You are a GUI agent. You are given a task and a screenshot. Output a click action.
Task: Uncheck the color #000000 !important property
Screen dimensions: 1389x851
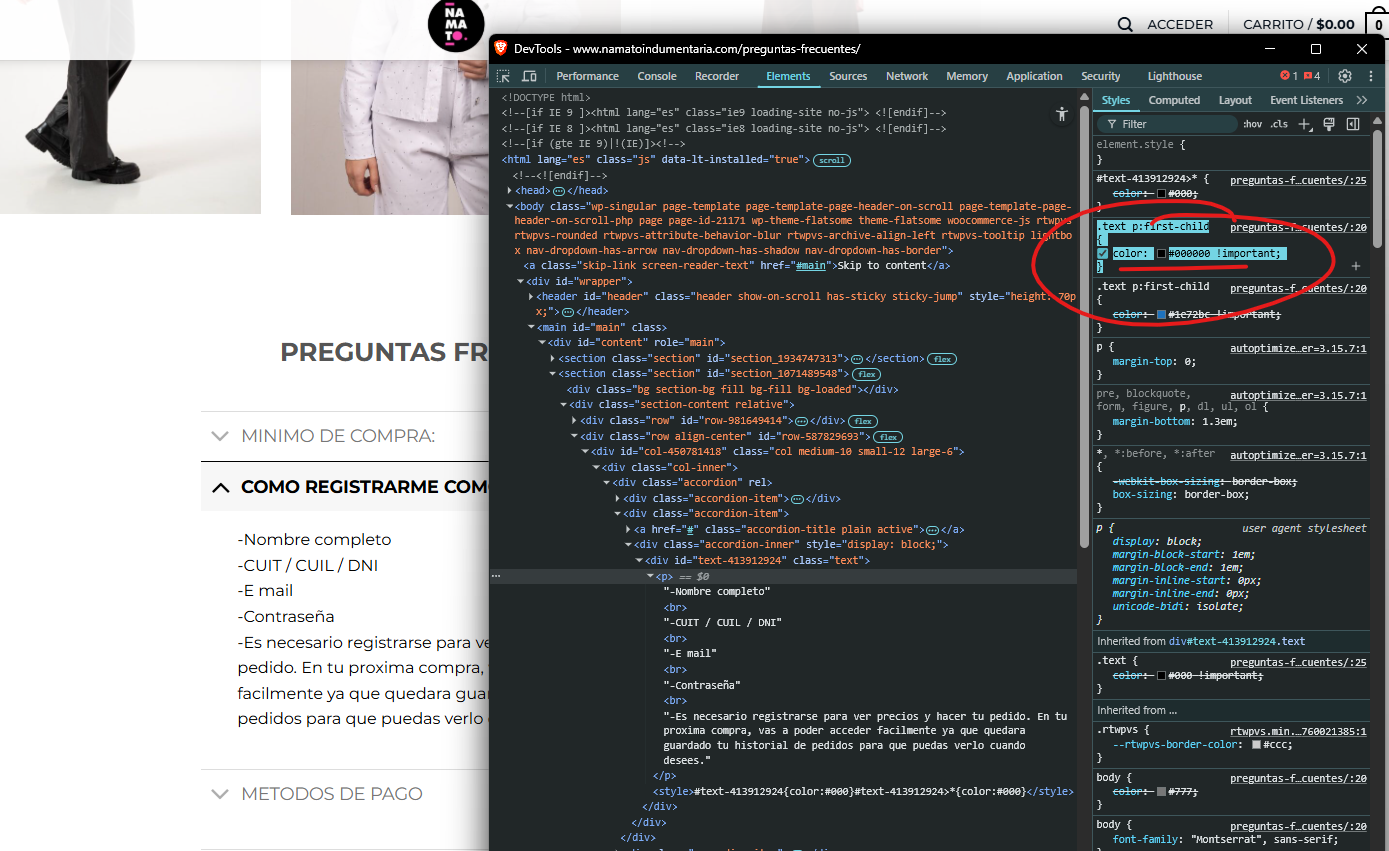pyautogui.click(x=1103, y=254)
